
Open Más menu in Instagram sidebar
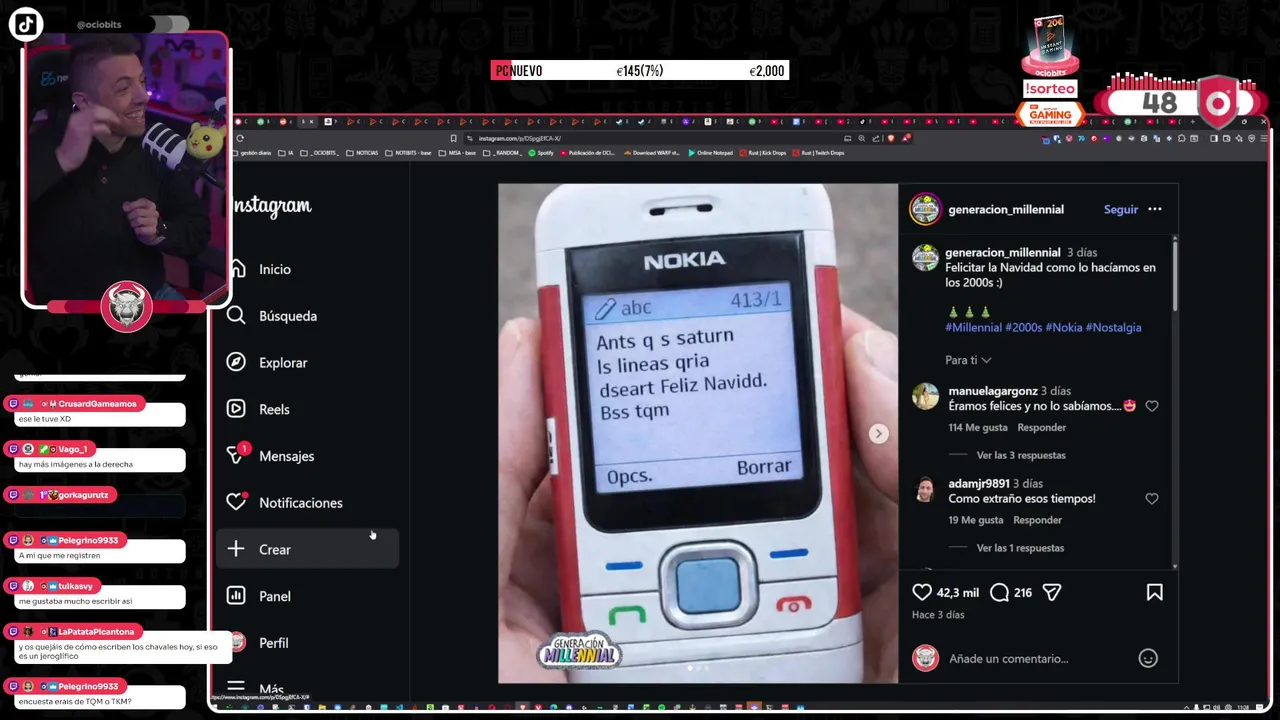click(x=259, y=688)
